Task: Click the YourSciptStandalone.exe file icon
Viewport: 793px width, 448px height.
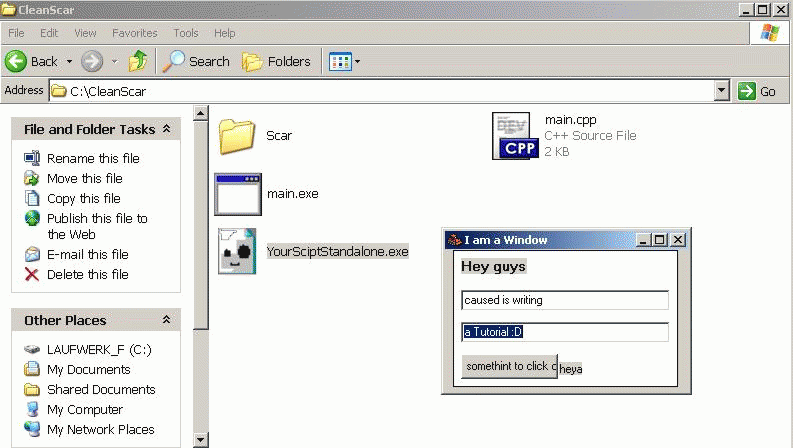Action: (237, 251)
